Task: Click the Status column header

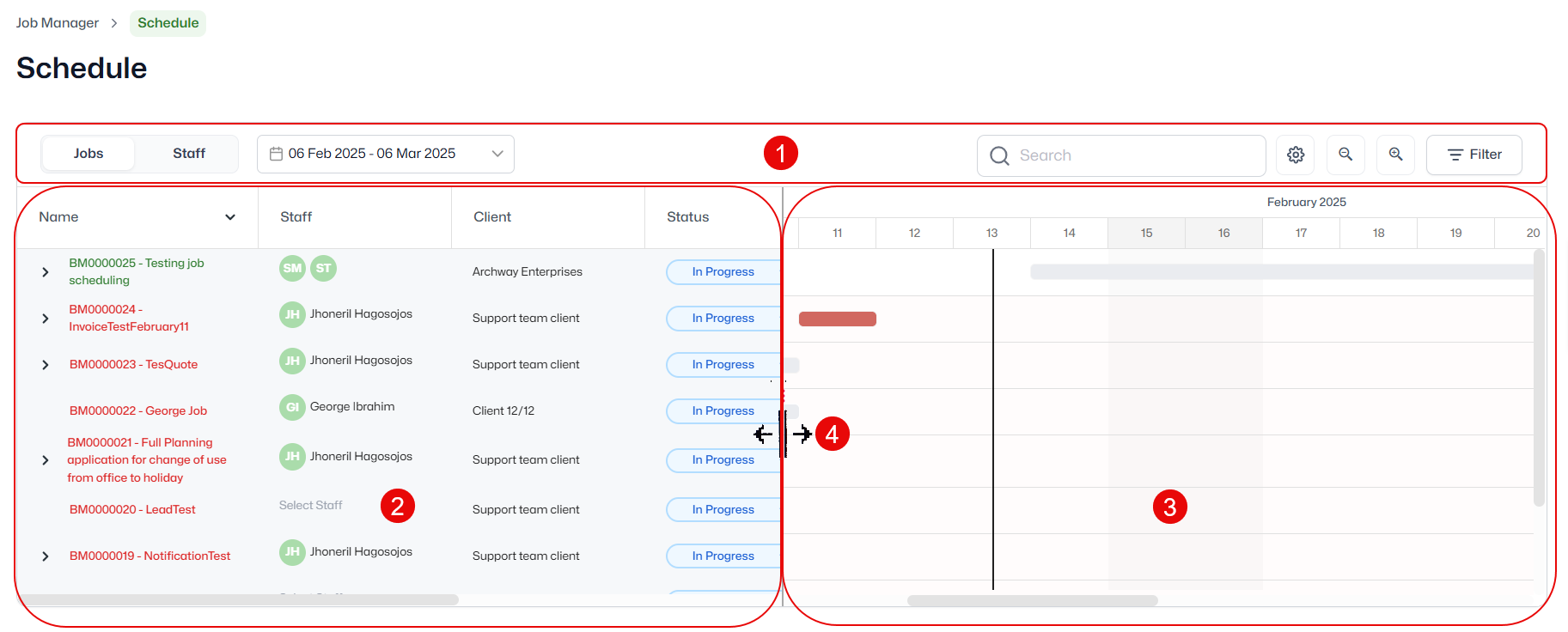Action: 687,217
